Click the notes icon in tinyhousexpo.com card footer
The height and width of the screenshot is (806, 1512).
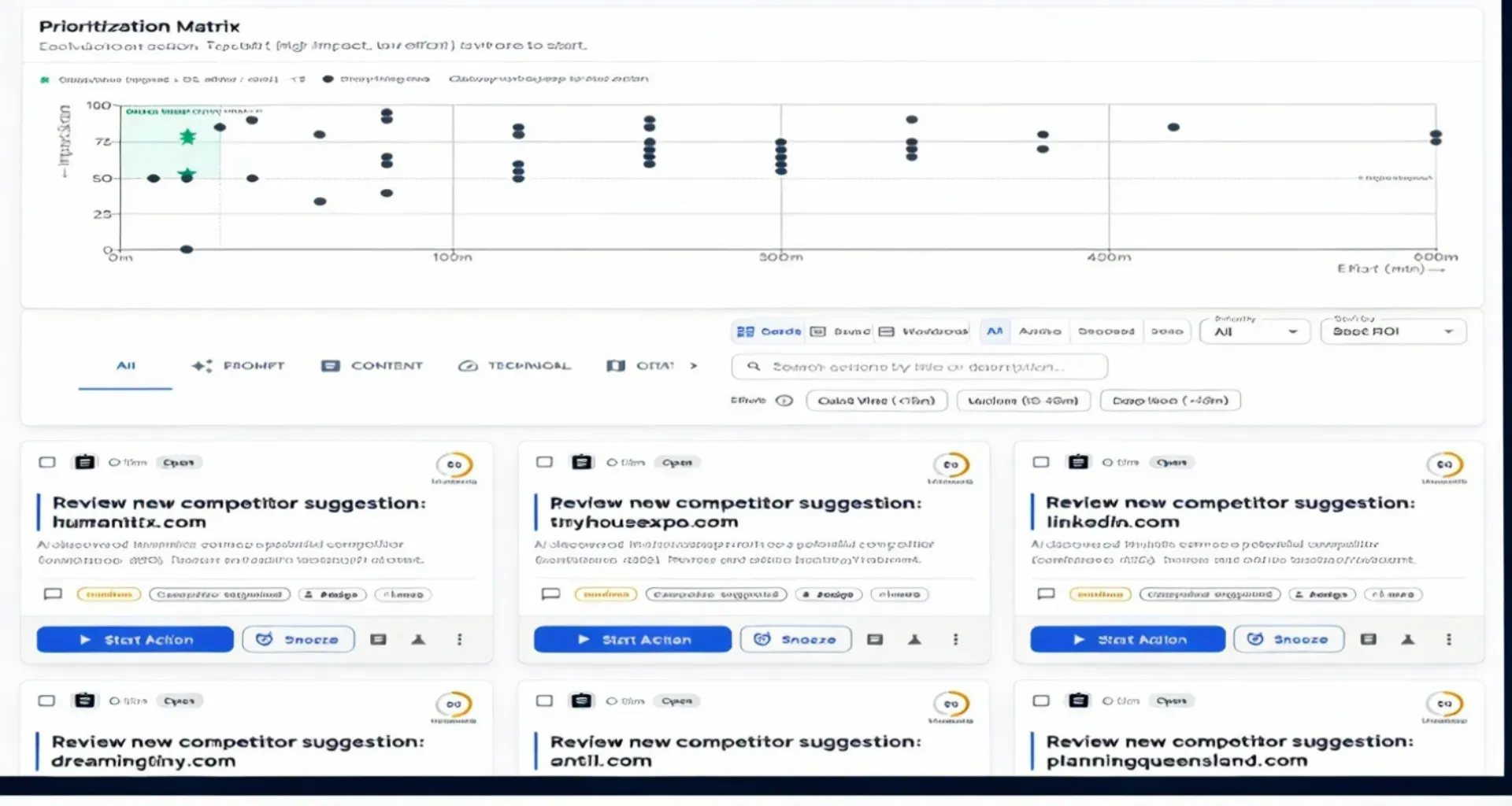point(874,639)
